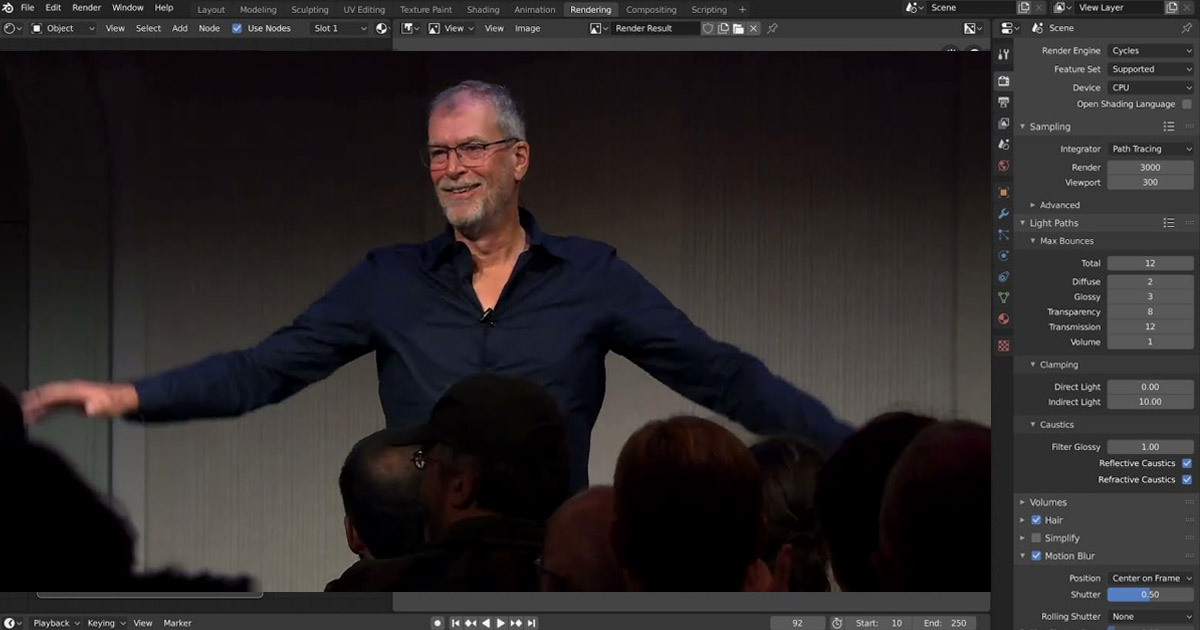Open the Device CPU dropdown
This screenshot has width=1200, height=630.
click(x=1151, y=88)
